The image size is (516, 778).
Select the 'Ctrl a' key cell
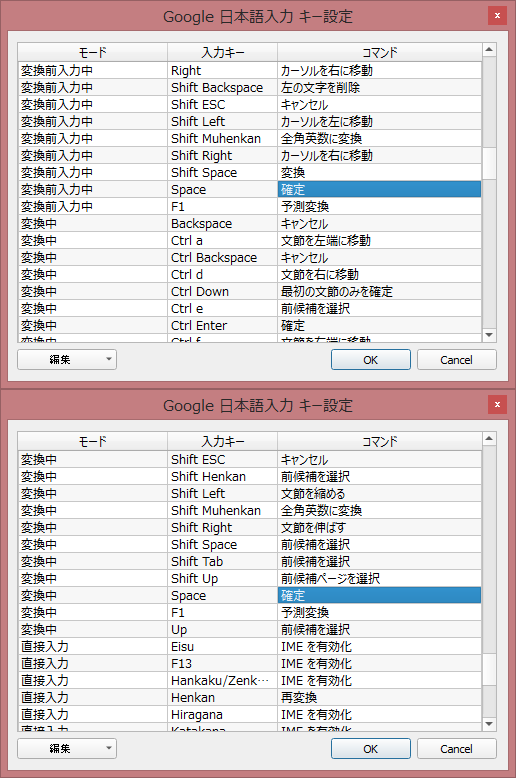click(x=222, y=240)
